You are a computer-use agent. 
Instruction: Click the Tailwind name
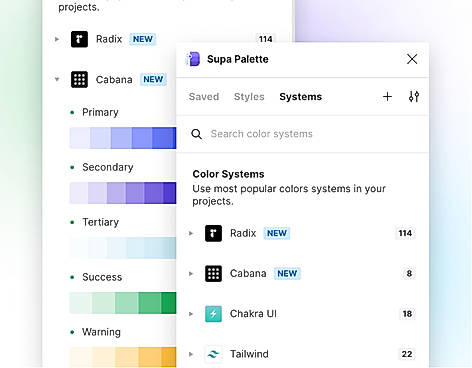coord(249,354)
